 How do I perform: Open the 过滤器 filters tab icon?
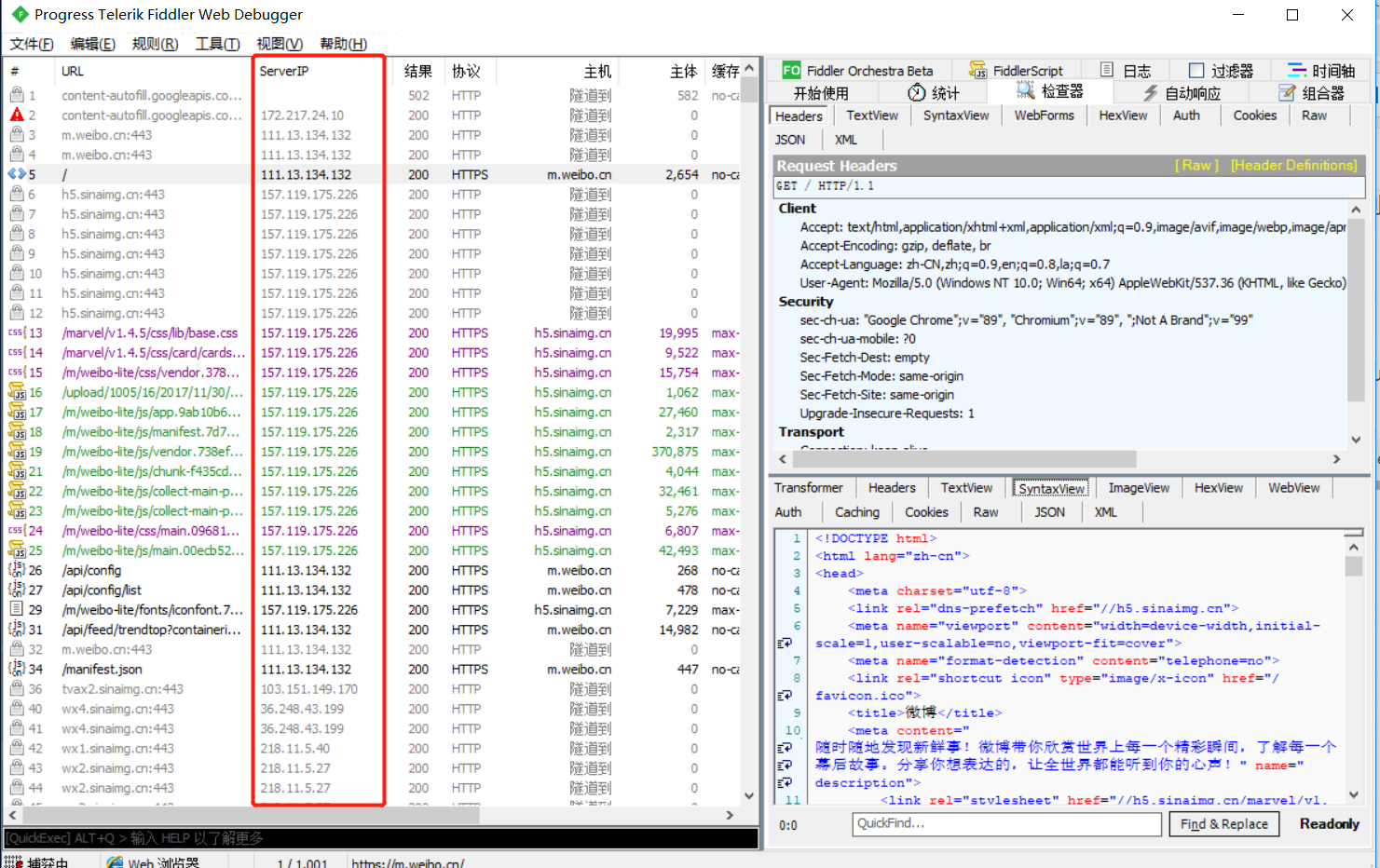point(1196,71)
